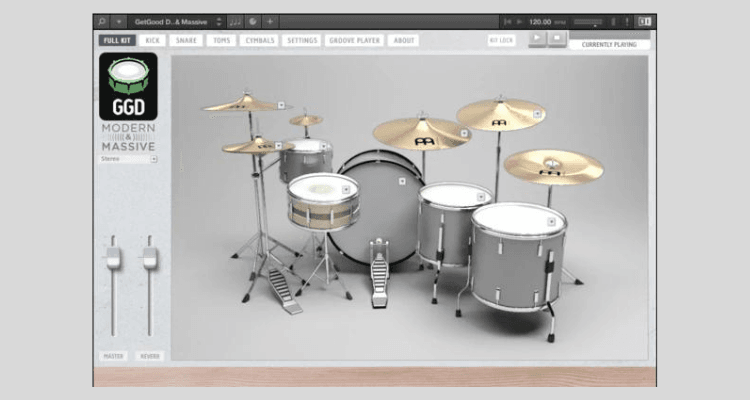This screenshot has height=400, width=750.
Task: Click the REVERB label button
Action: point(150,356)
